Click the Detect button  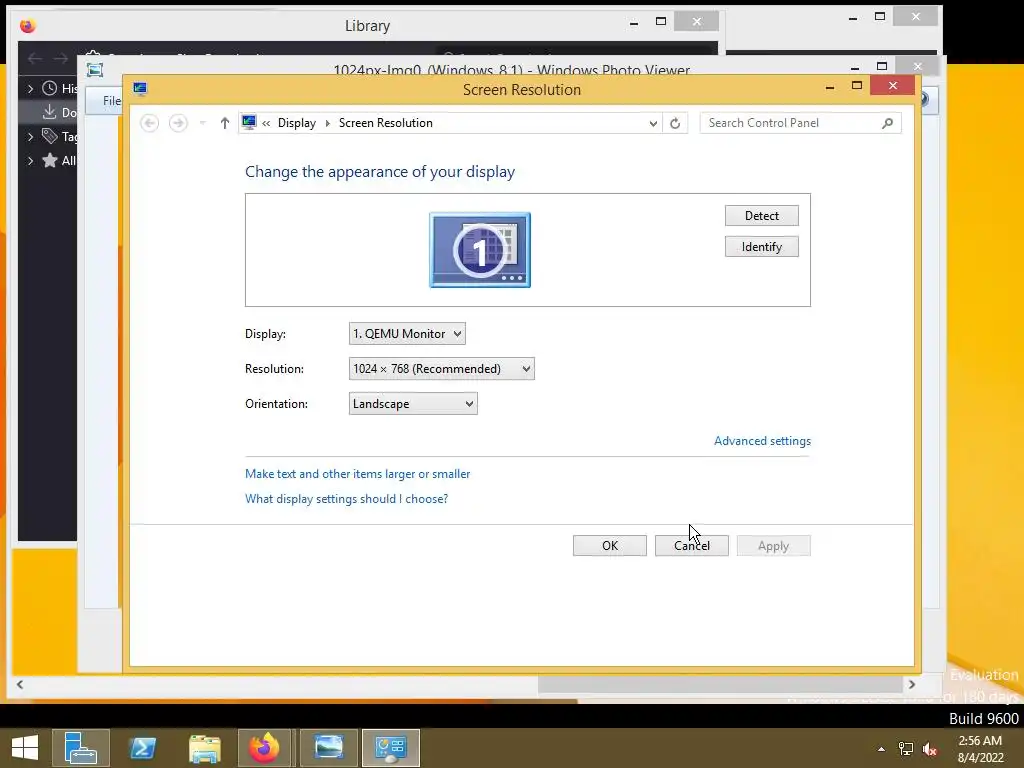pyautogui.click(x=761, y=216)
